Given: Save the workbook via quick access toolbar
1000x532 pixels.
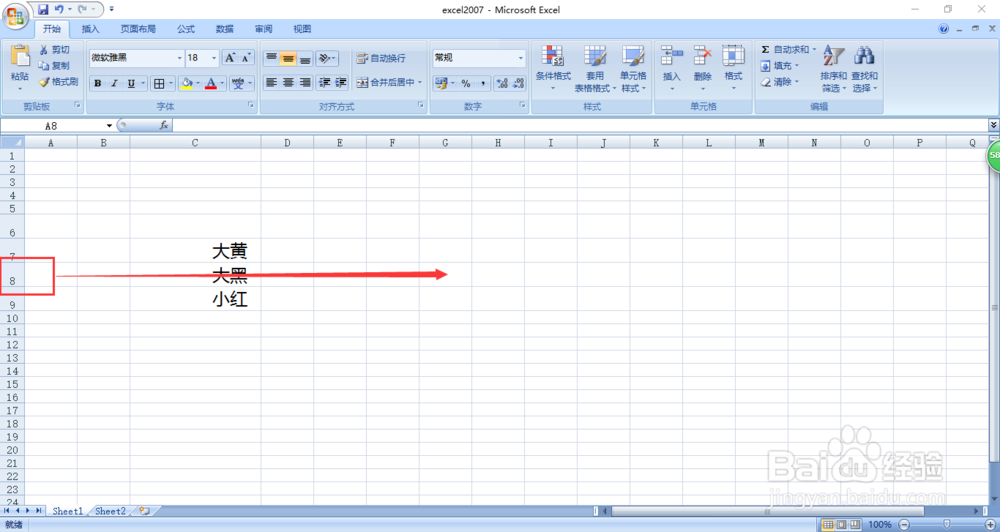Looking at the screenshot, I should (x=43, y=10).
